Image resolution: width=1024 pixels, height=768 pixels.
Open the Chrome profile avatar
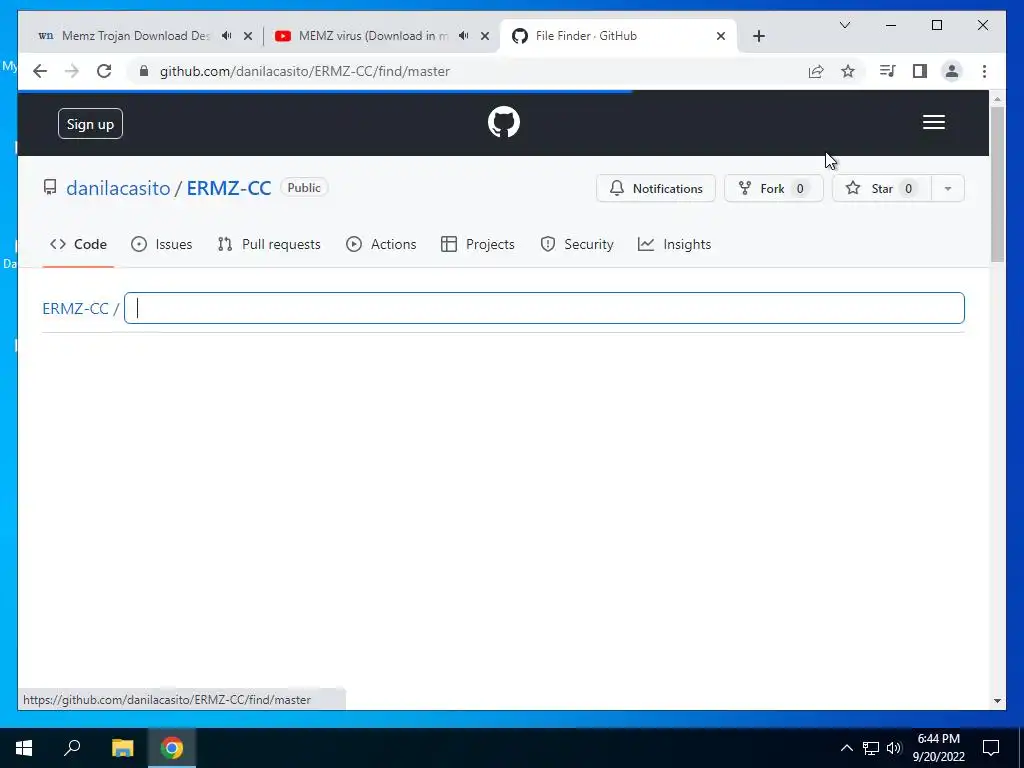pos(952,71)
